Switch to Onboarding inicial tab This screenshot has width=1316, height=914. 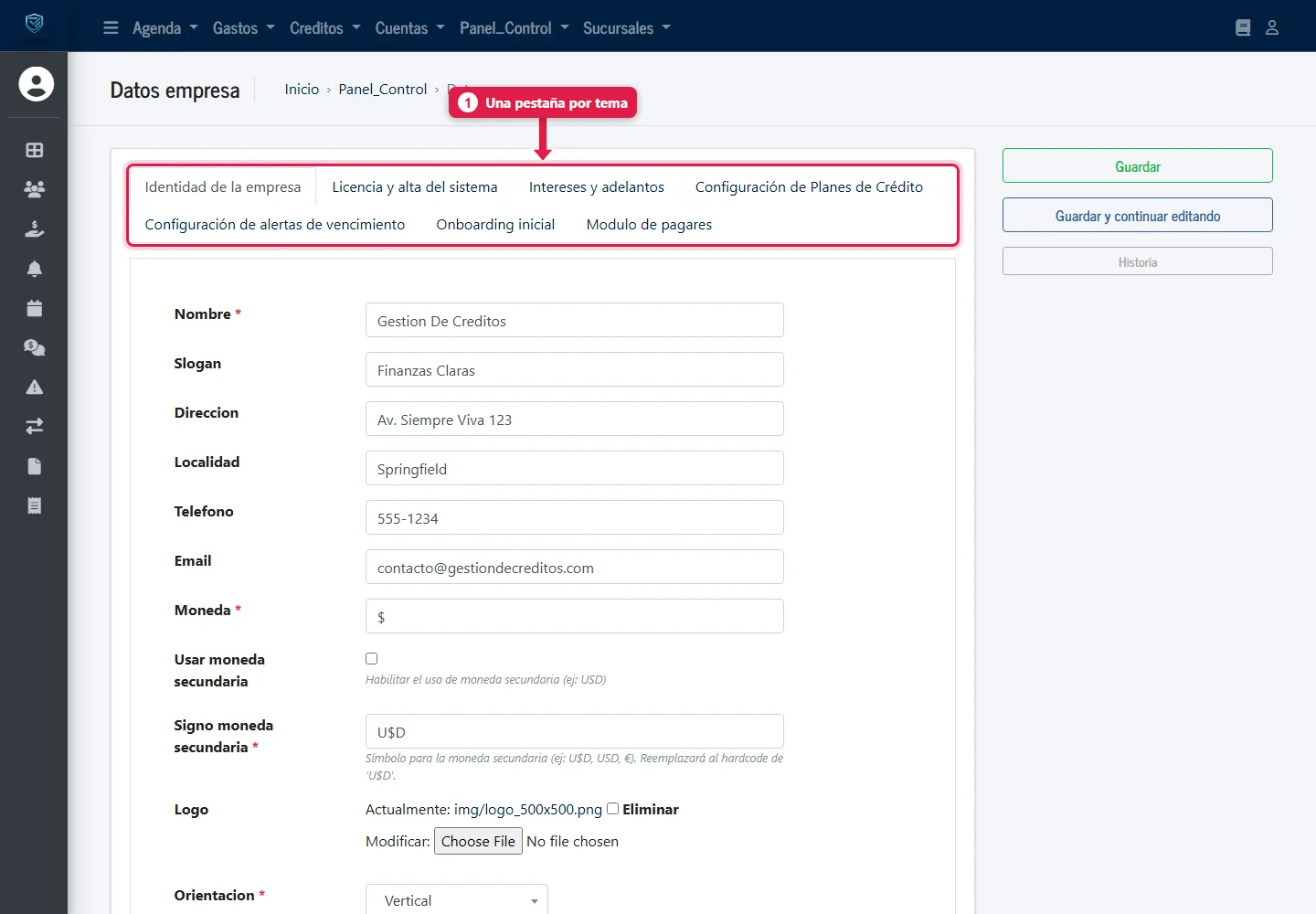click(495, 224)
